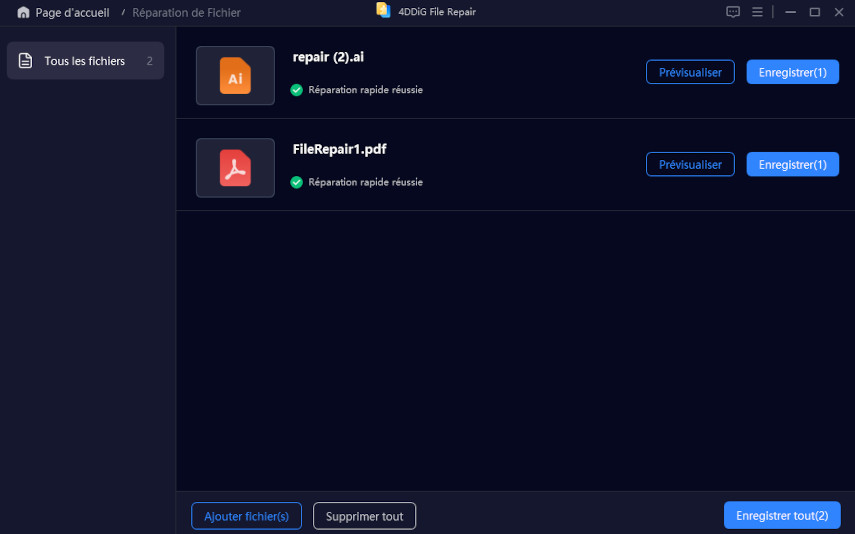This screenshot has height=534, width=855.
Task: Click Ajouter fichier(s) button
Action: click(246, 516)
